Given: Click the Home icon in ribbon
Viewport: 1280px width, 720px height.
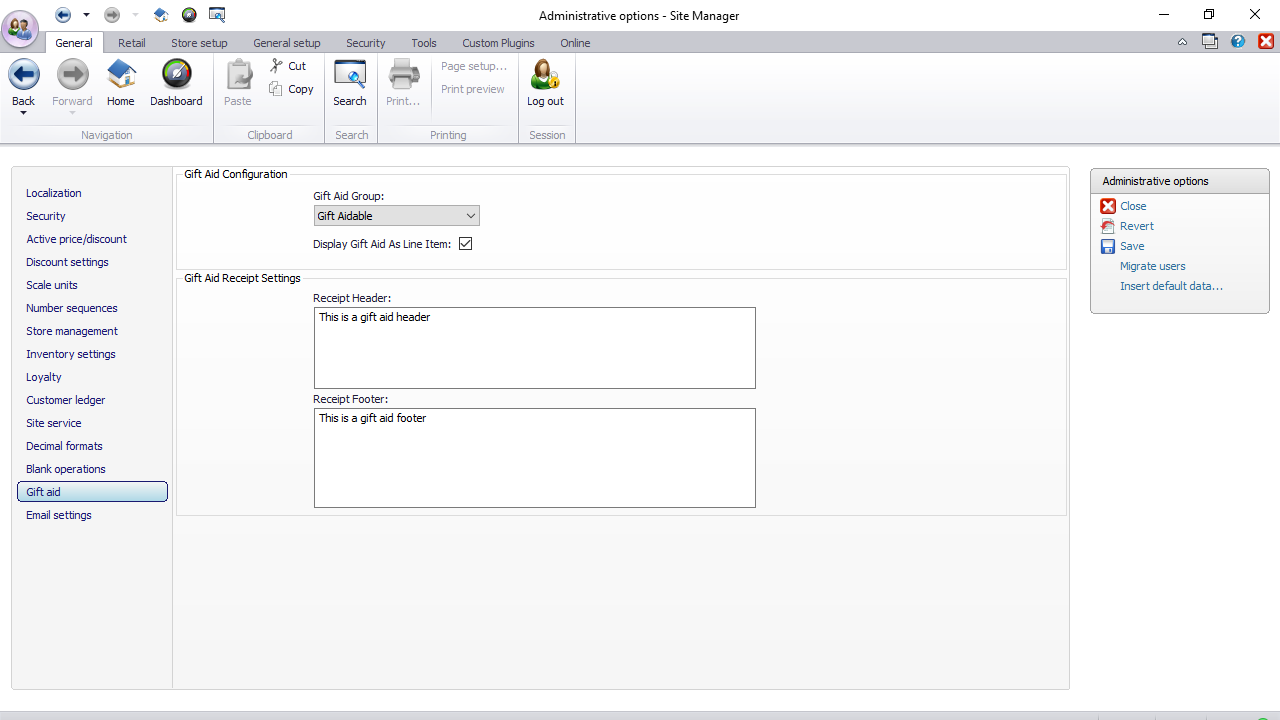Looking at the screenshot, I should point(120,76).
